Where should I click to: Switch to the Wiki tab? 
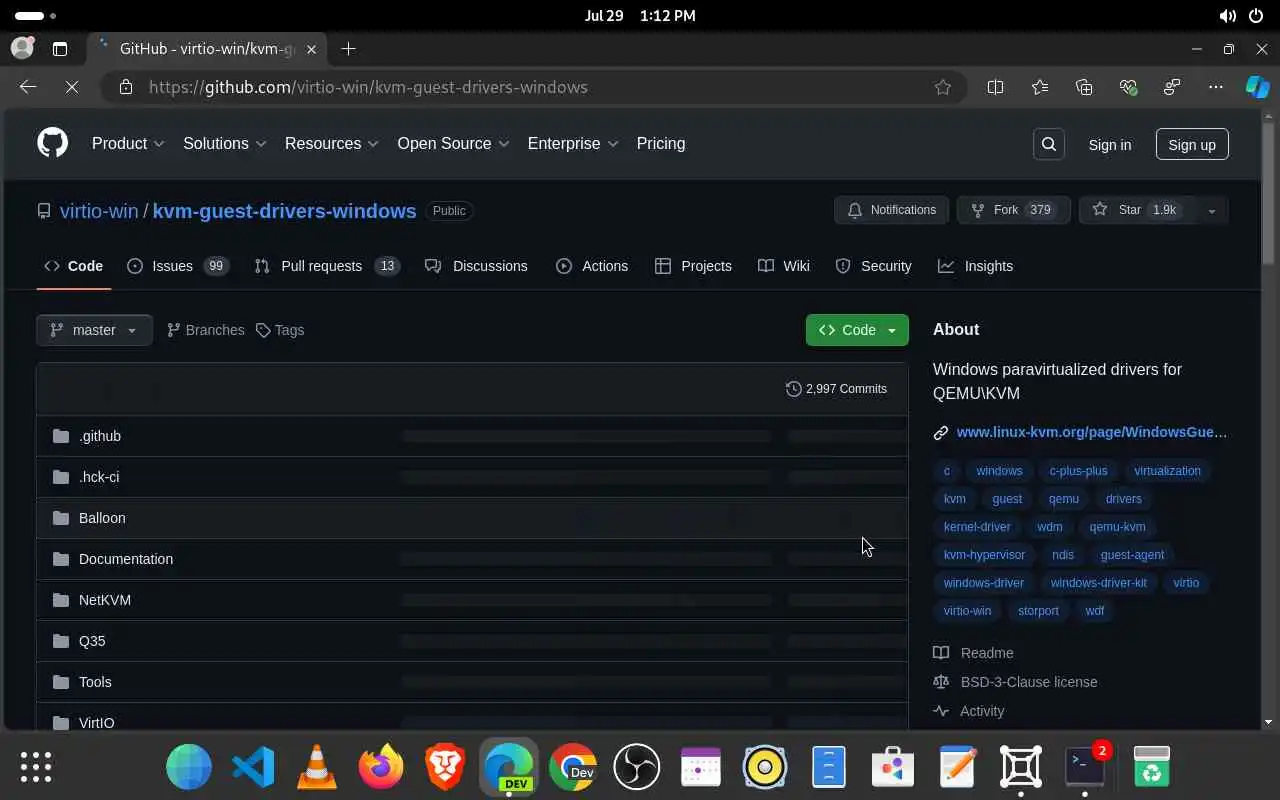pyautogui.click(x=784, y=266)
